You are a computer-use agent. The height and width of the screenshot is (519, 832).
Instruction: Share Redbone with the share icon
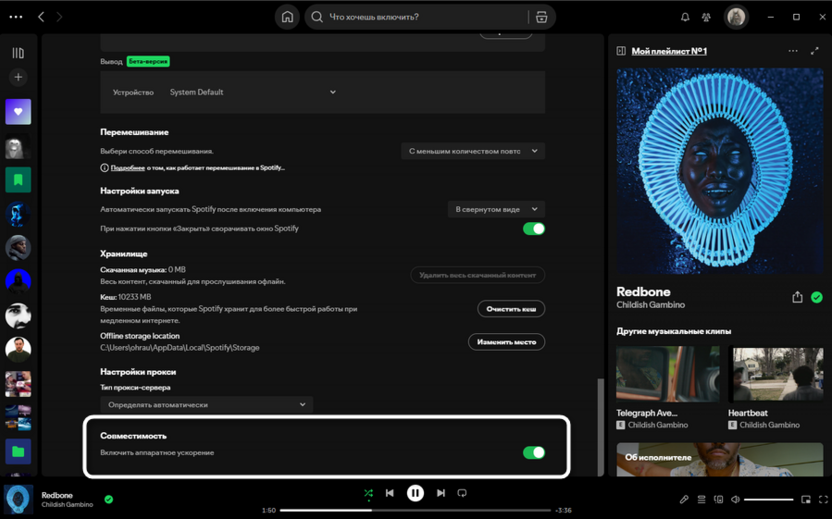click(797, 297)
